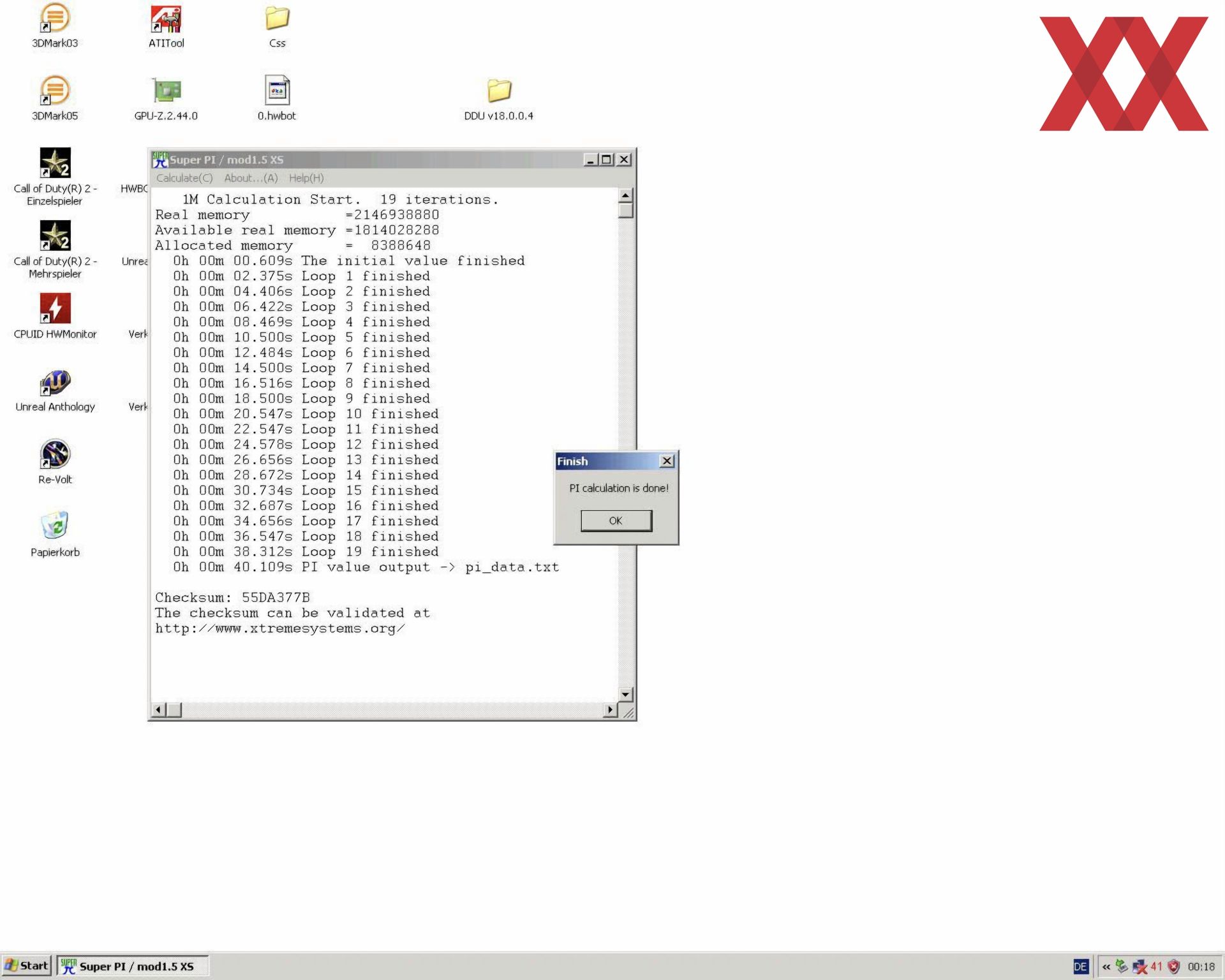Open the ATITool desktop icon
The height and width of the screenshot is (980, 1225).
(x=166, y=19)
